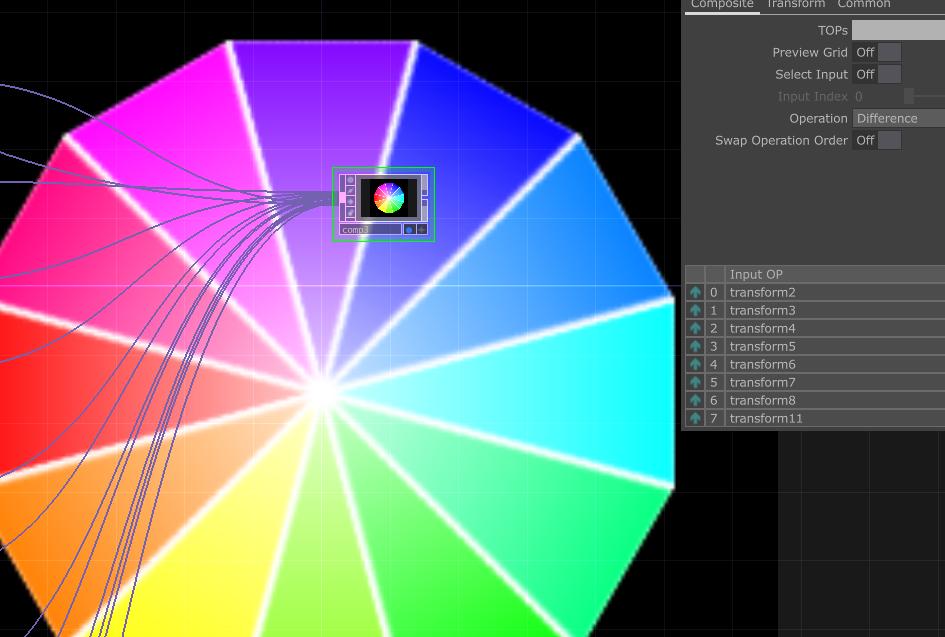Click the up arrow beside transform2
Viewport: 945px width, 637px height.
(695, 292)
